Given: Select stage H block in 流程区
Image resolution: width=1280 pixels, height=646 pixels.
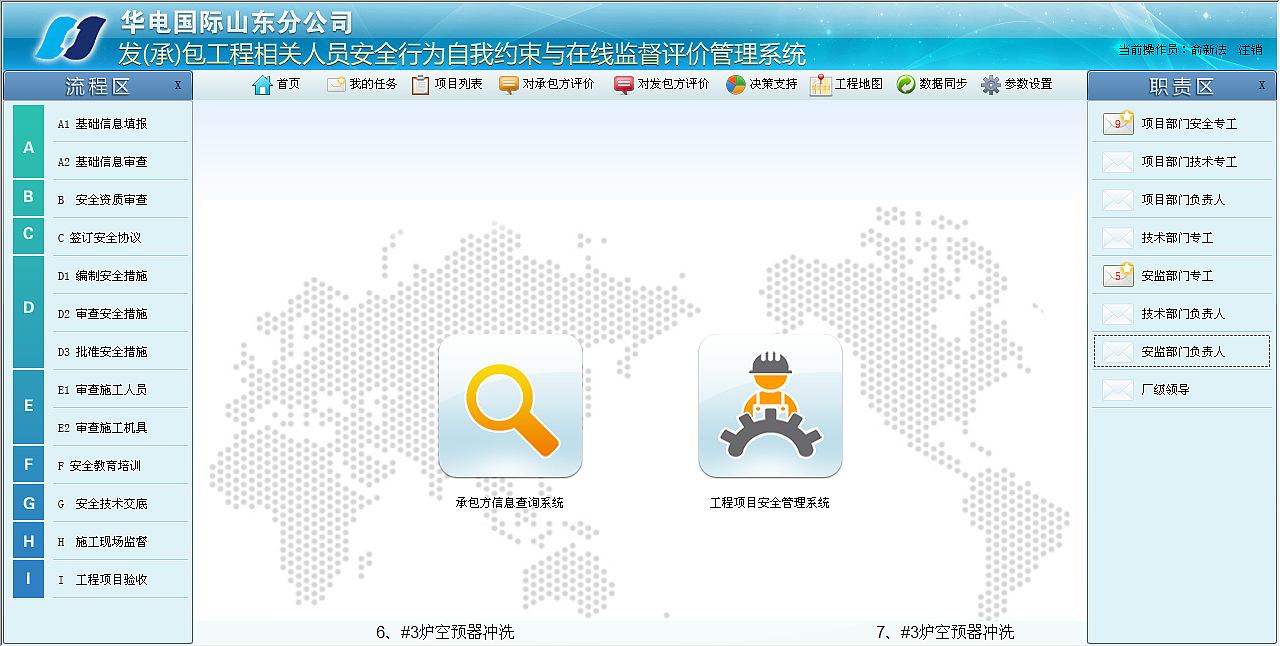Looking at the screenshot, I should point(29,541).
